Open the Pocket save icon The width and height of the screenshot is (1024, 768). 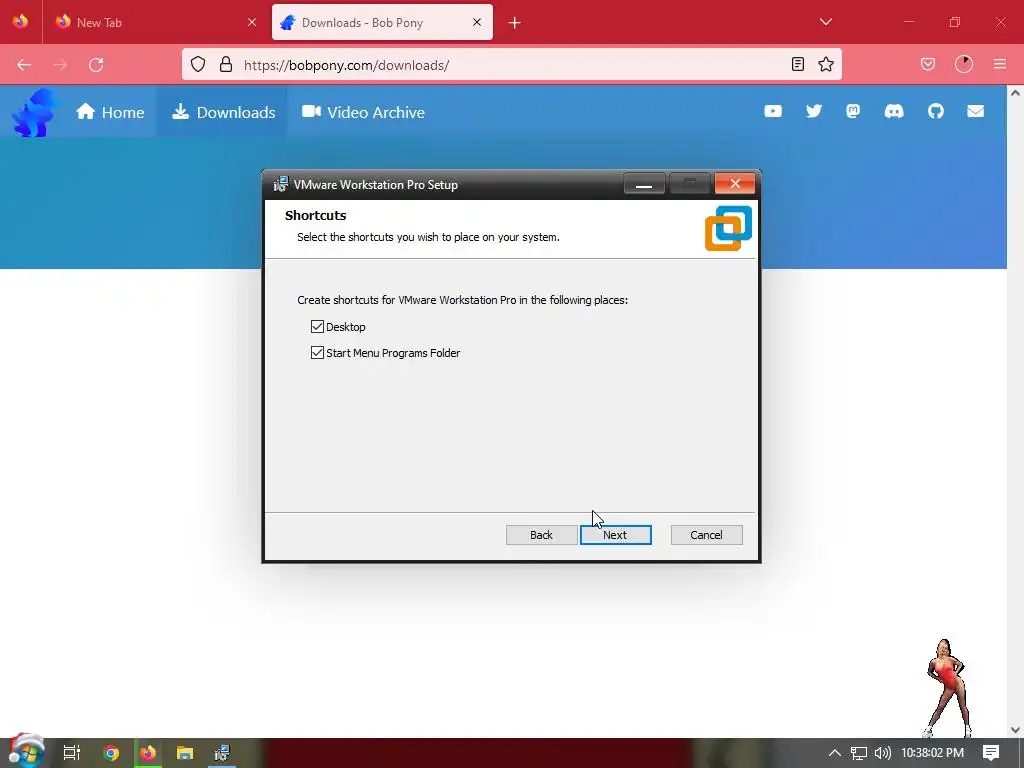click(928, 64)
